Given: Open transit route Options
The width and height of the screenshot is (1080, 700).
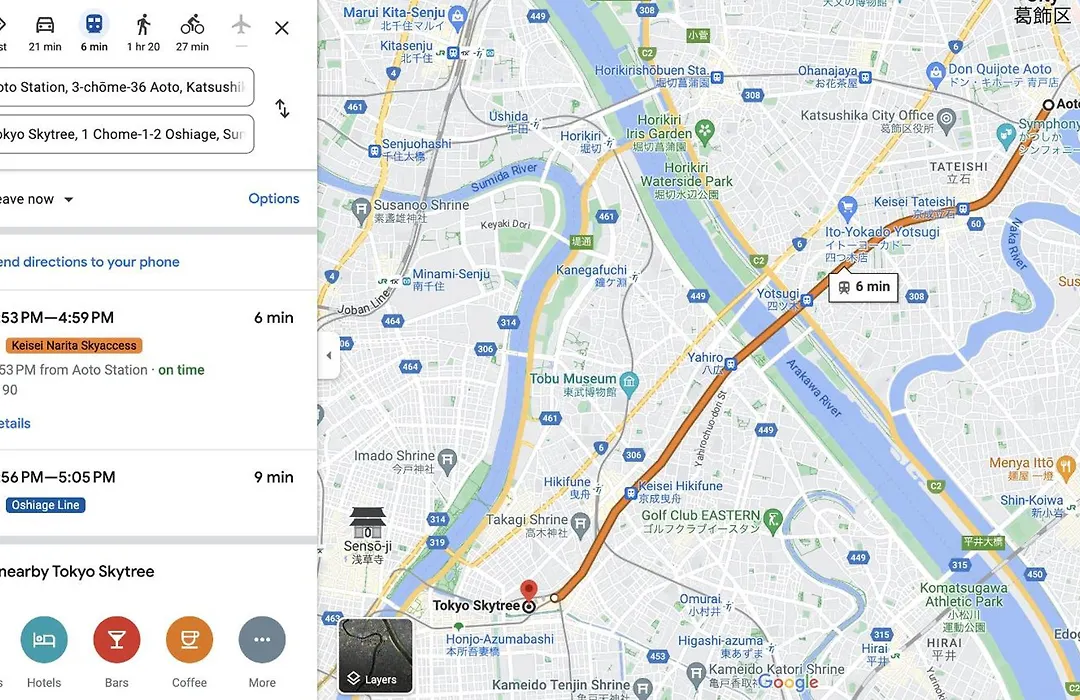Looking at the screenshot, I should pyautogui.click(x=273, y=198).
